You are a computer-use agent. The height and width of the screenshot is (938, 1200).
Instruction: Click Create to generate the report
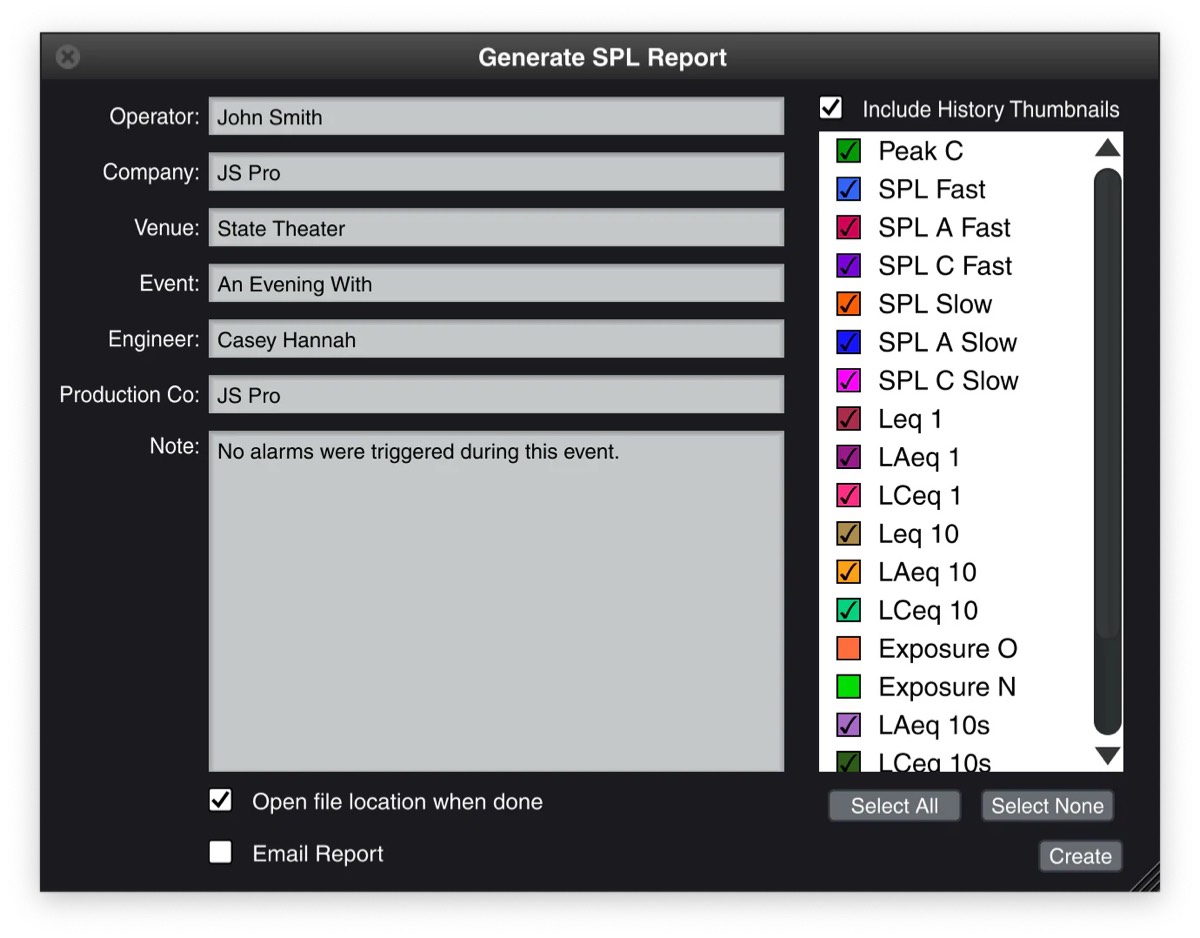point(1080,856)
